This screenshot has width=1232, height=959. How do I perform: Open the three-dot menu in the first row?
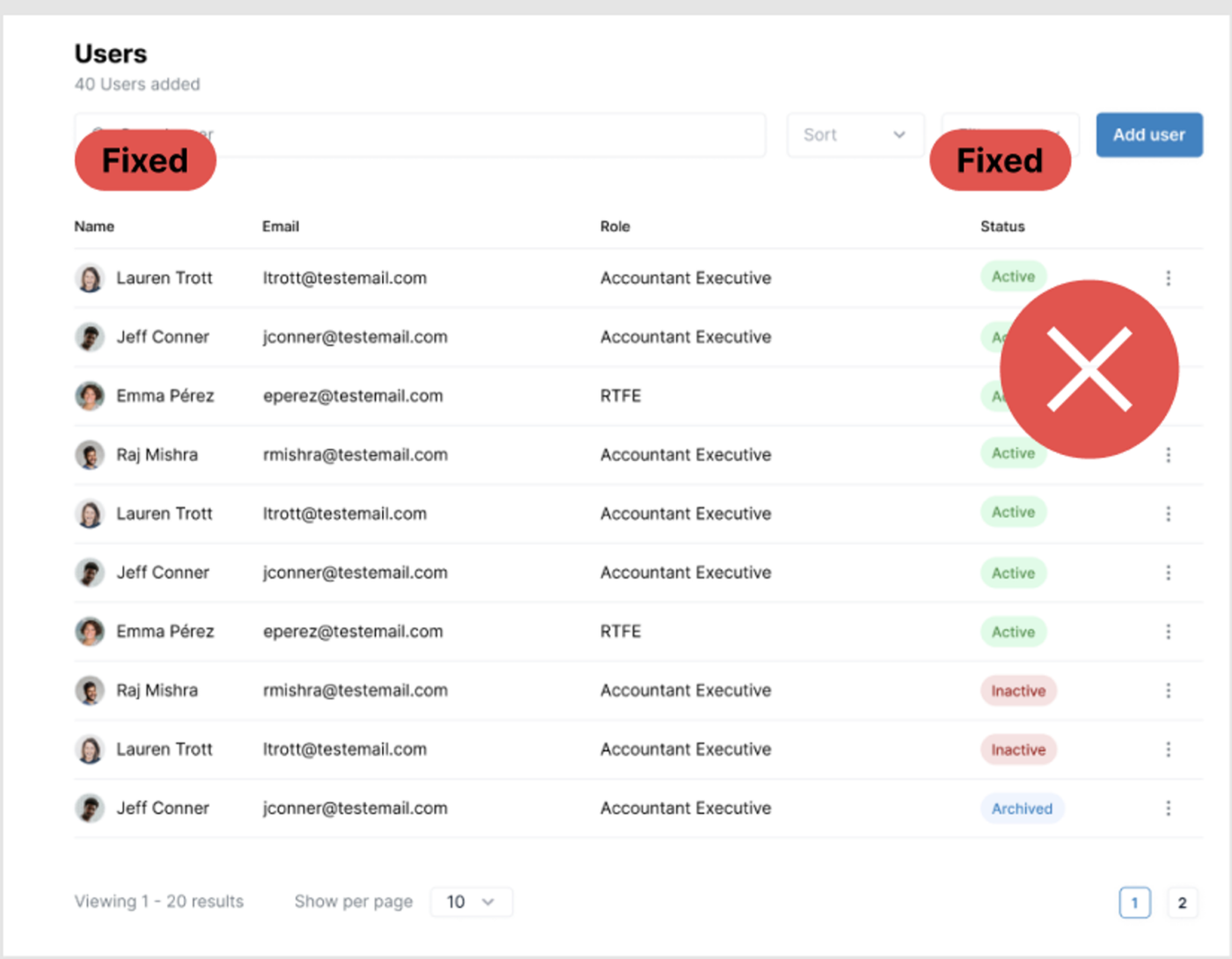point(1168,278)
